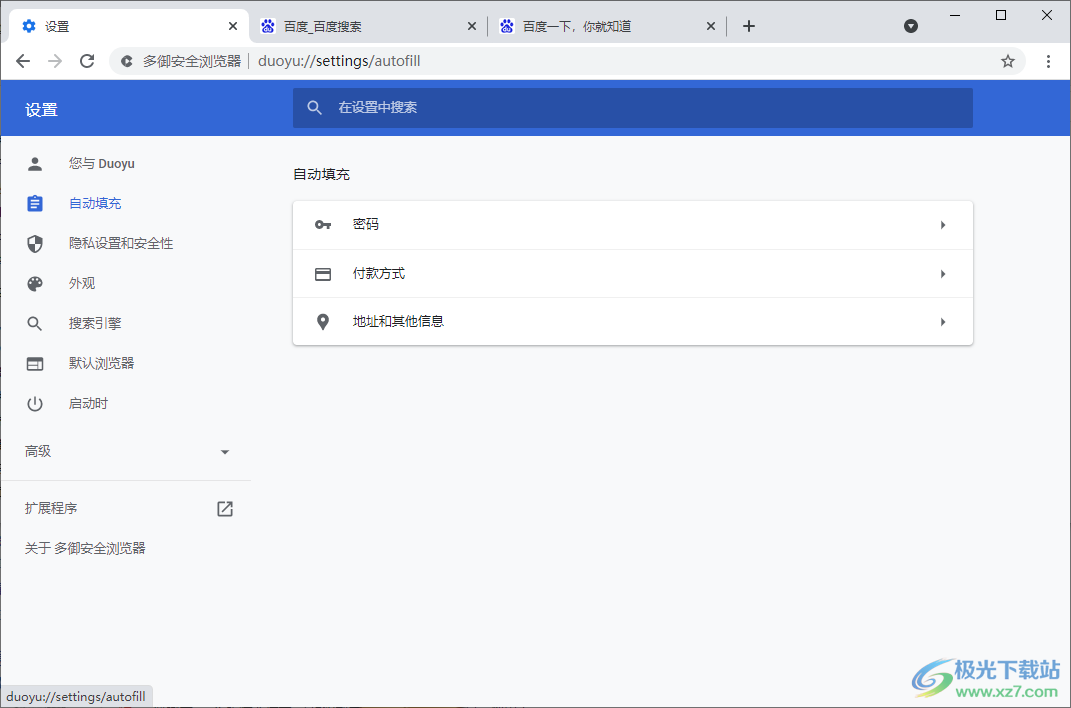Screen dimensions: 1071x708
Task: Click the palette icon beside 外观
Action: tap(35, 283)
